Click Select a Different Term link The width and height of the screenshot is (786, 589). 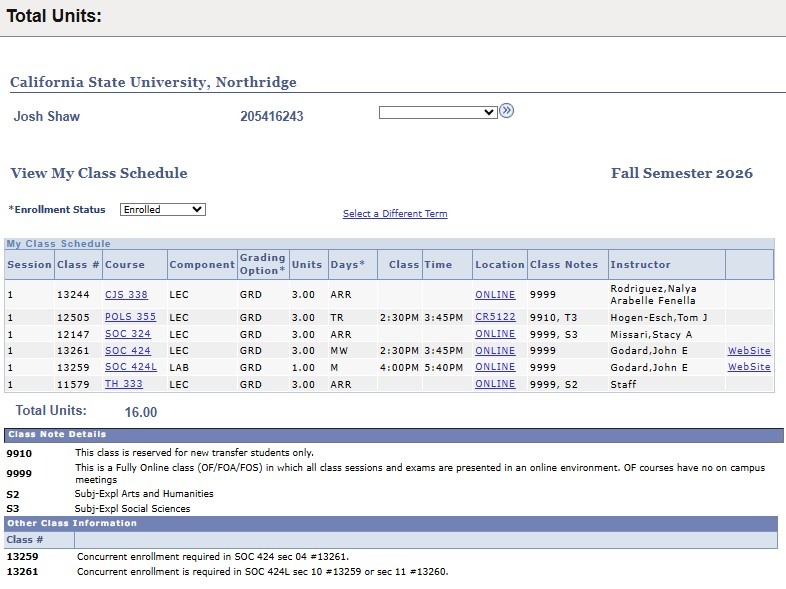(x=395, y=214)
